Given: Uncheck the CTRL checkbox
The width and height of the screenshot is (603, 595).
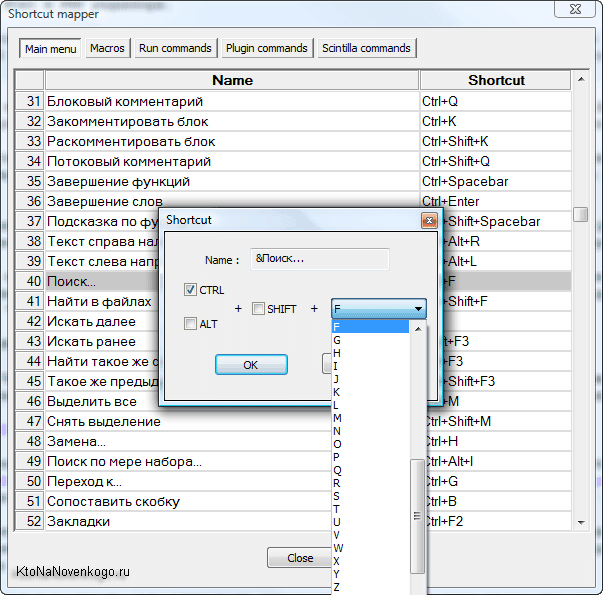Looking at the screenshot, I should 190,290.
